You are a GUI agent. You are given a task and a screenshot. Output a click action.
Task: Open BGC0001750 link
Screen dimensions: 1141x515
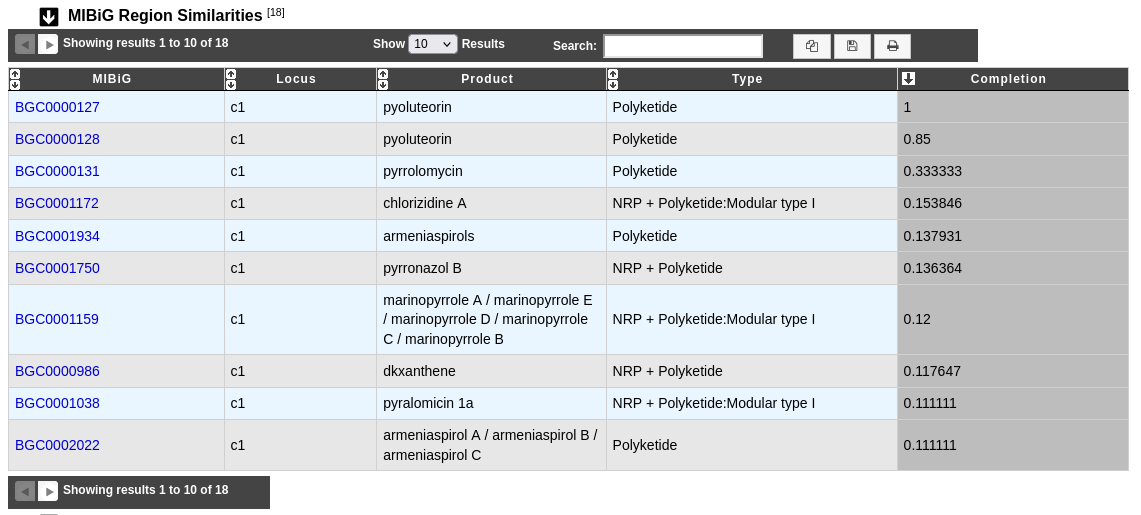(57, 268)
